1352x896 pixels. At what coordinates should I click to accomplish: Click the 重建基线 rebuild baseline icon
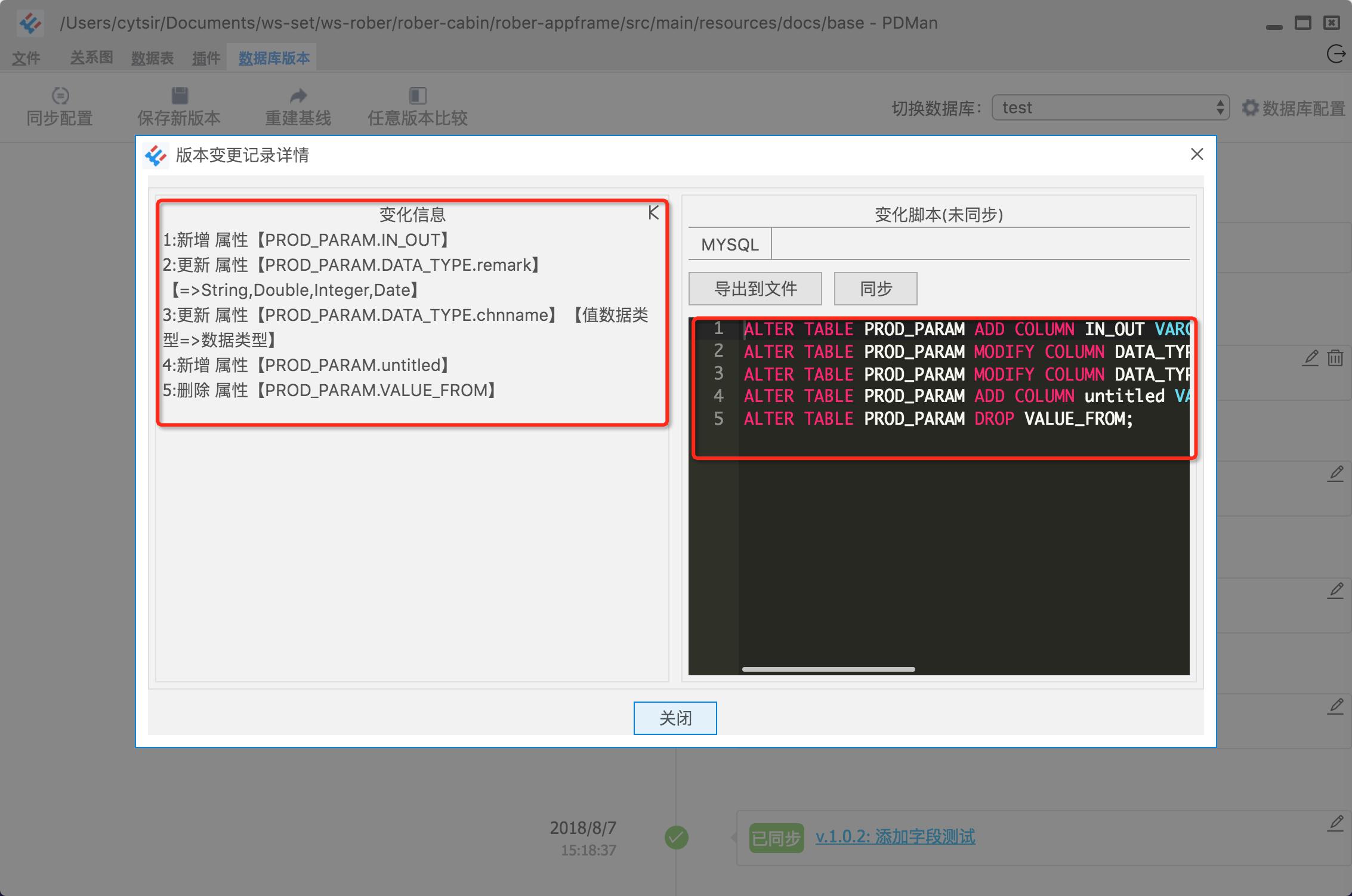point(298,95)
